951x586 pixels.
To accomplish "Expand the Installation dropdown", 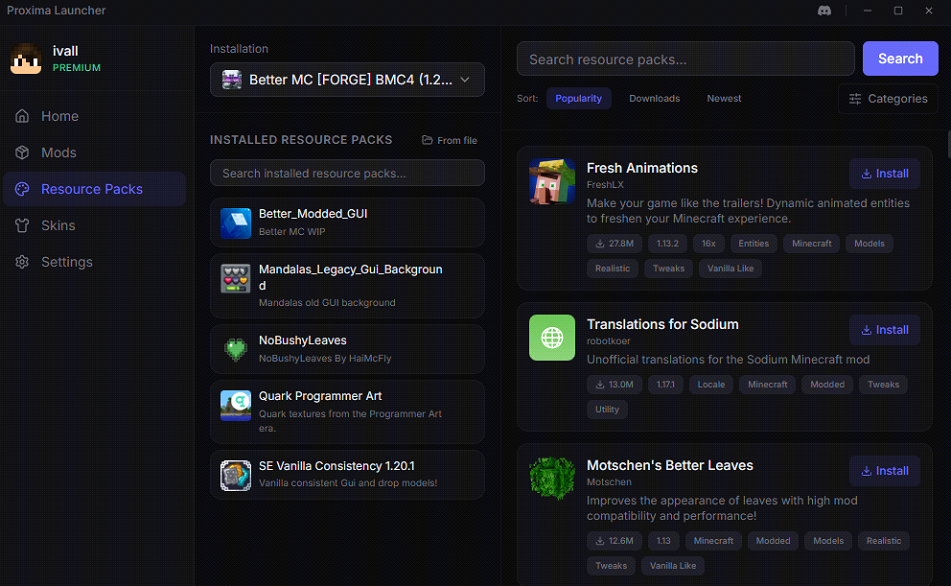I will click(347, 80).
